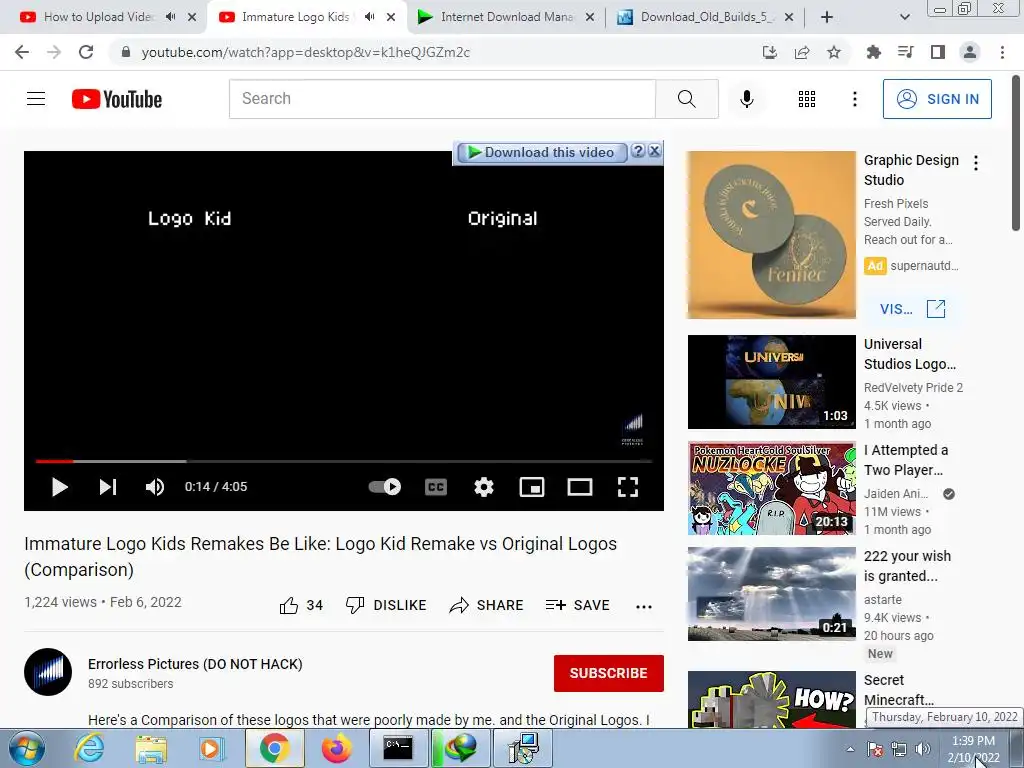The image size is (1024, 768).
Task: Go to the YouTube home logo
Action: 117,99
